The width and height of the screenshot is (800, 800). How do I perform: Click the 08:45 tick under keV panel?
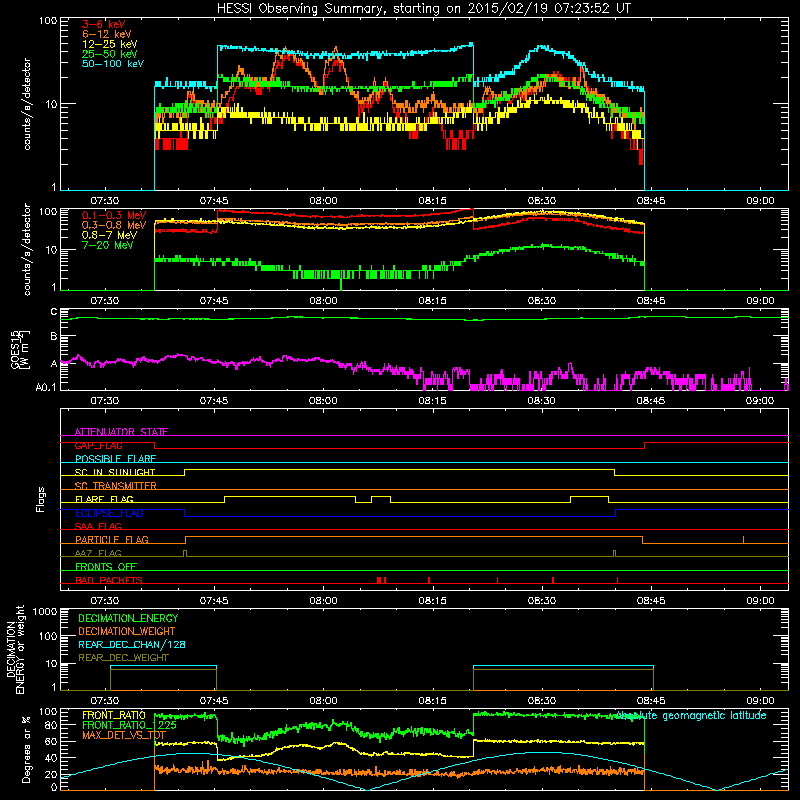tap(651, 201)
